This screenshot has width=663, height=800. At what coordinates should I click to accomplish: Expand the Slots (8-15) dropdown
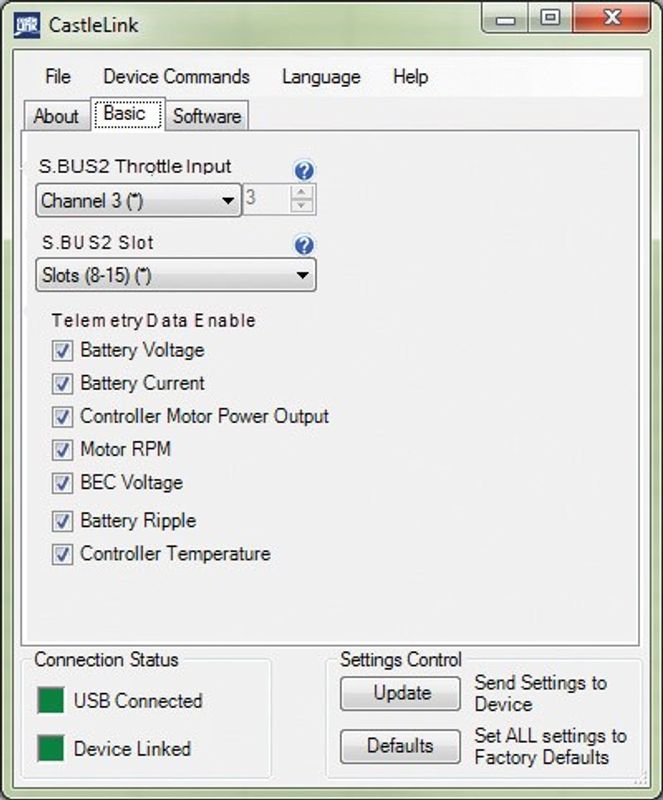tap(176, 275)
